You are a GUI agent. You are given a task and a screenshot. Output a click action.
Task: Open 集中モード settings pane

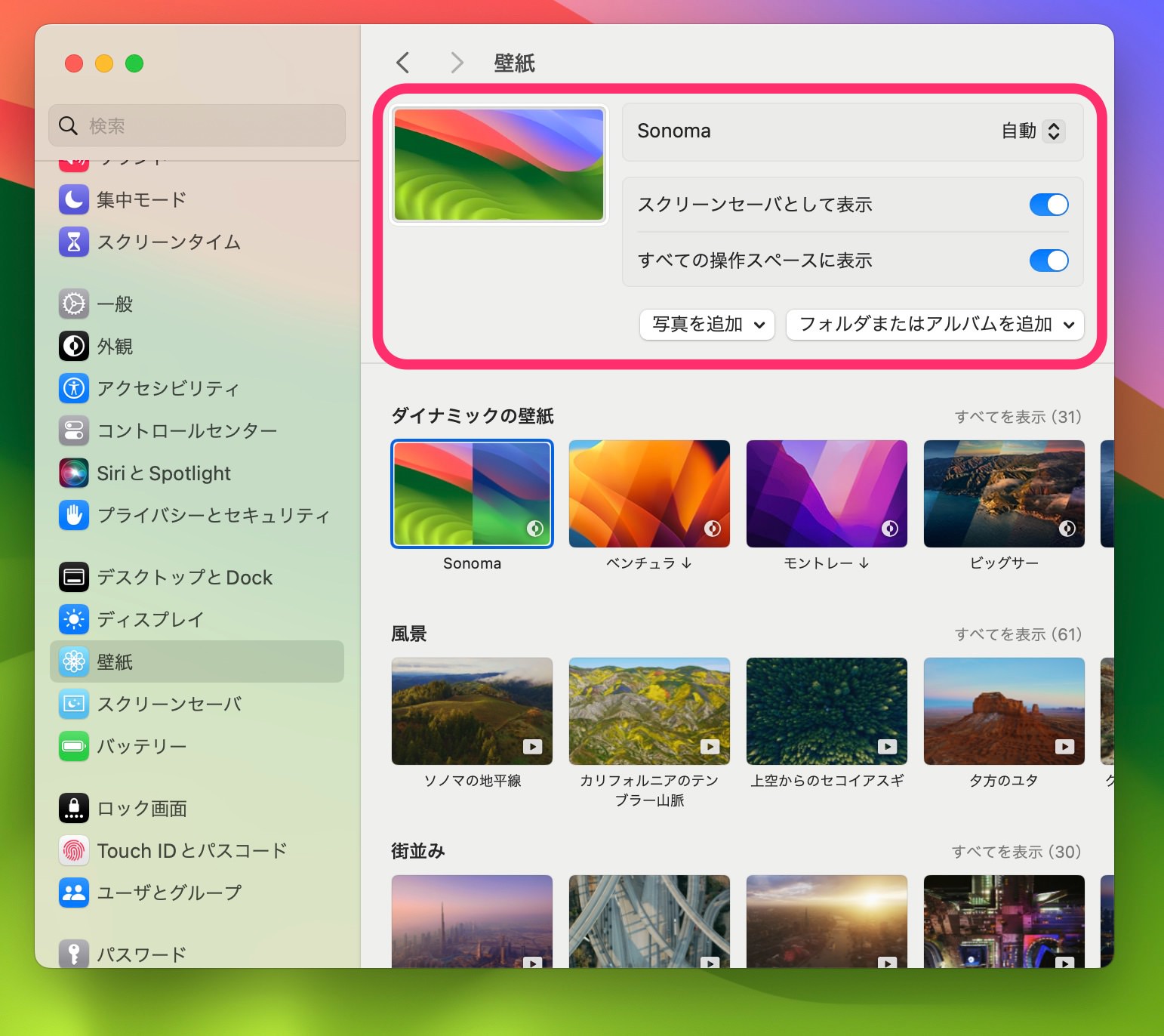click(x=197, y=199)
